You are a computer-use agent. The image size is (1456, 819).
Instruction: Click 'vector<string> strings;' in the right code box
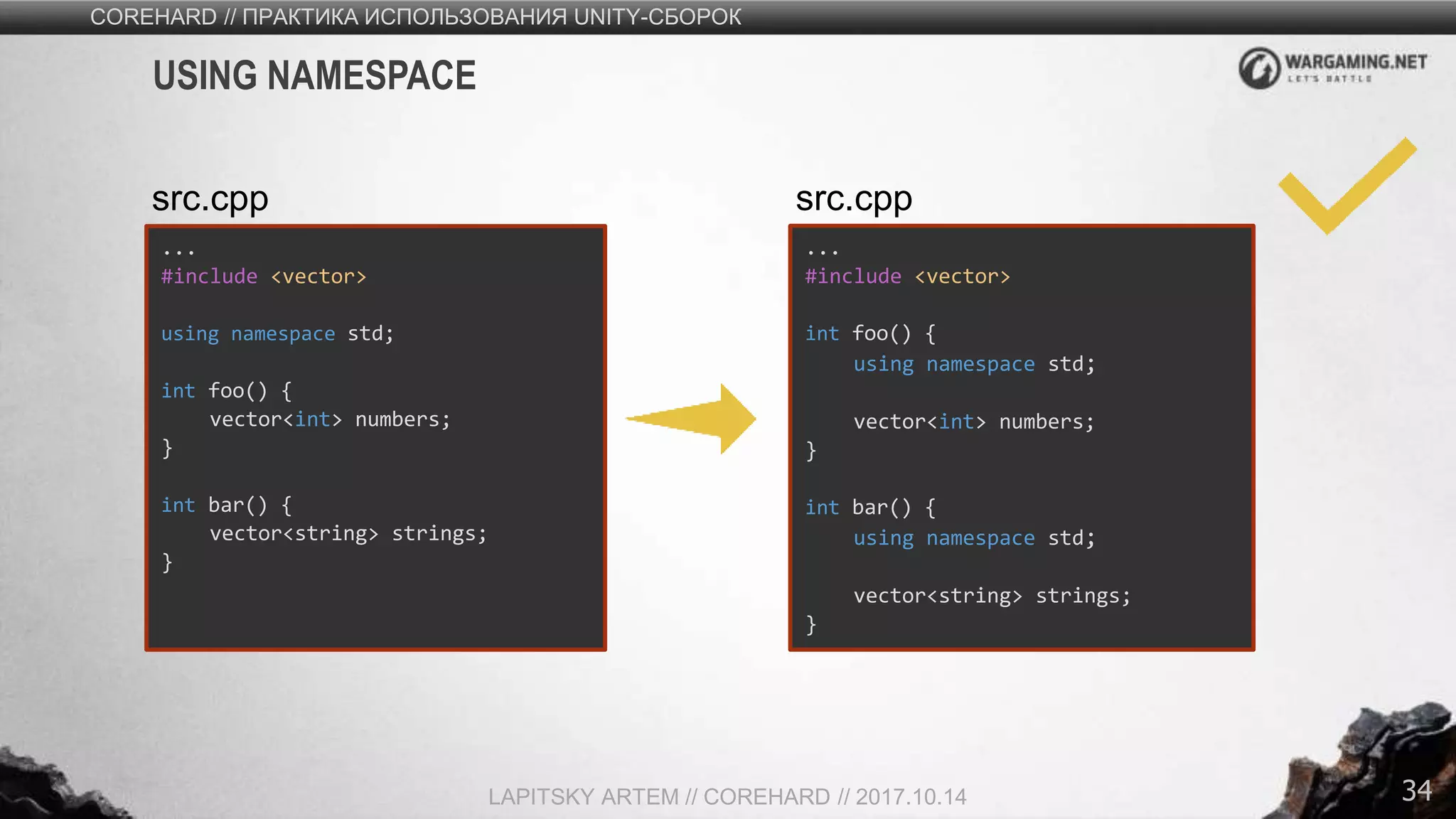pos(992,596)
